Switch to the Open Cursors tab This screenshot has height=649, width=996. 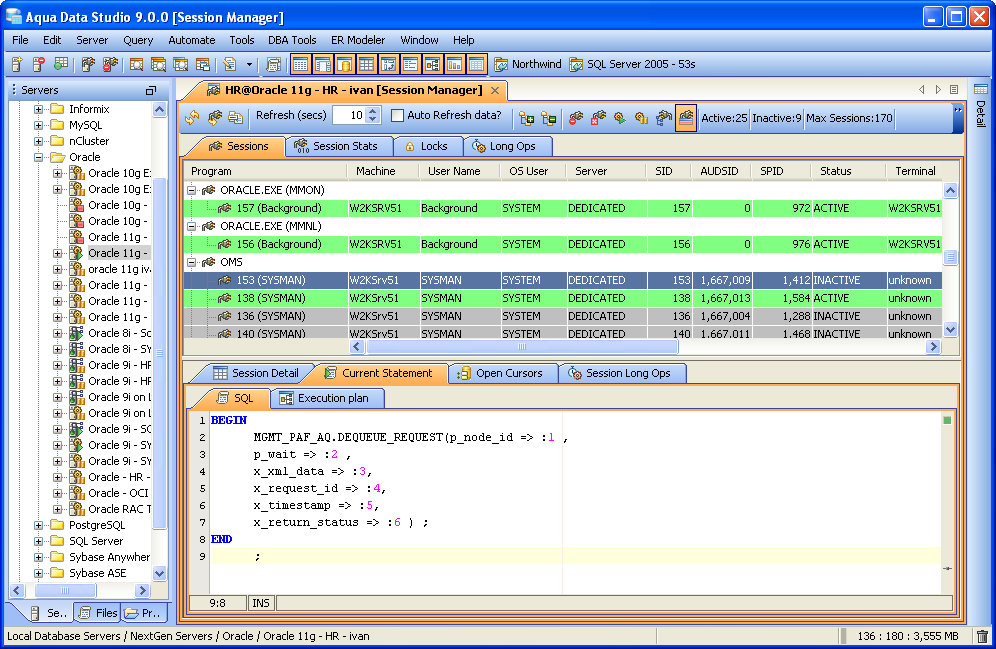[x=500, y=373]
